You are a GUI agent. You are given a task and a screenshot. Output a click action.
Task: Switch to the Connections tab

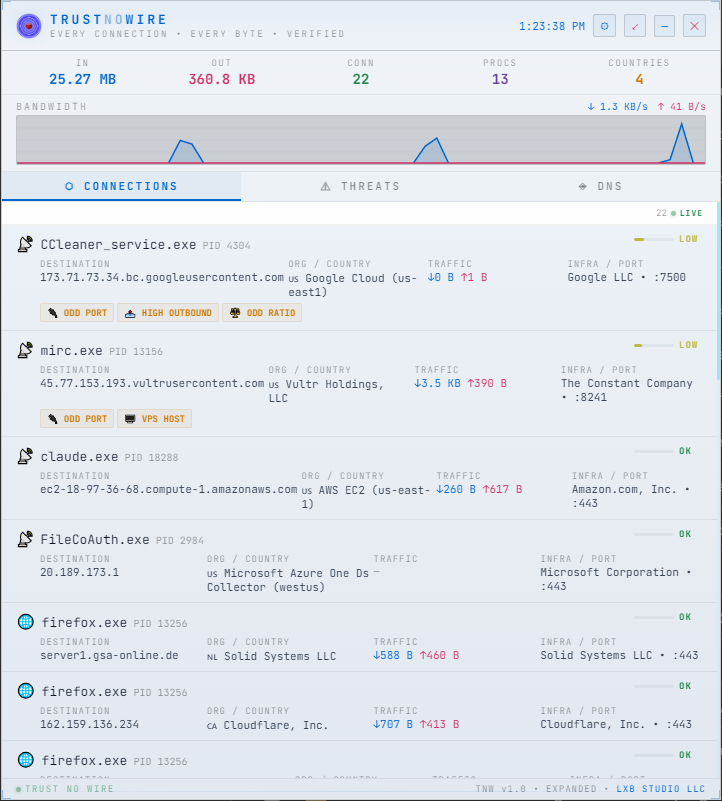(x=121, y=186)
